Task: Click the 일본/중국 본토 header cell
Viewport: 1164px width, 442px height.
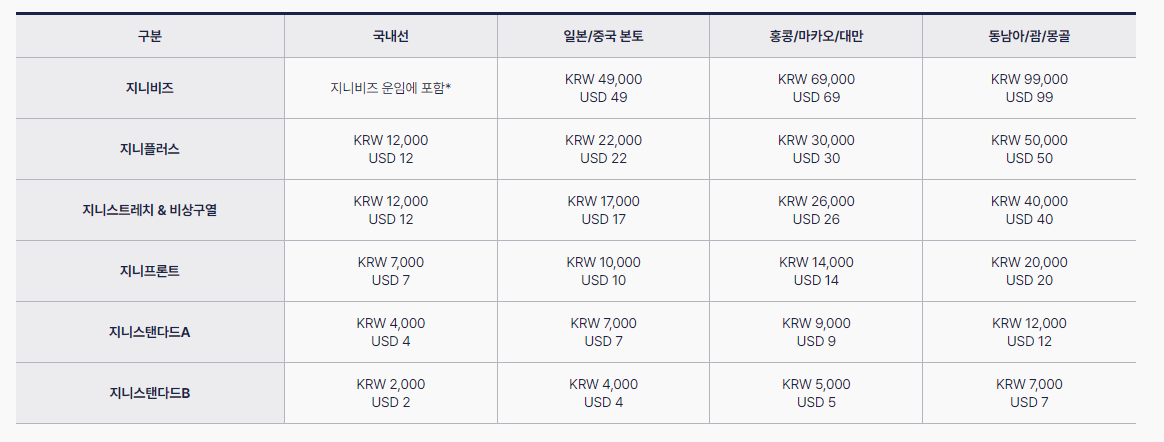Action: pos(604,36)
